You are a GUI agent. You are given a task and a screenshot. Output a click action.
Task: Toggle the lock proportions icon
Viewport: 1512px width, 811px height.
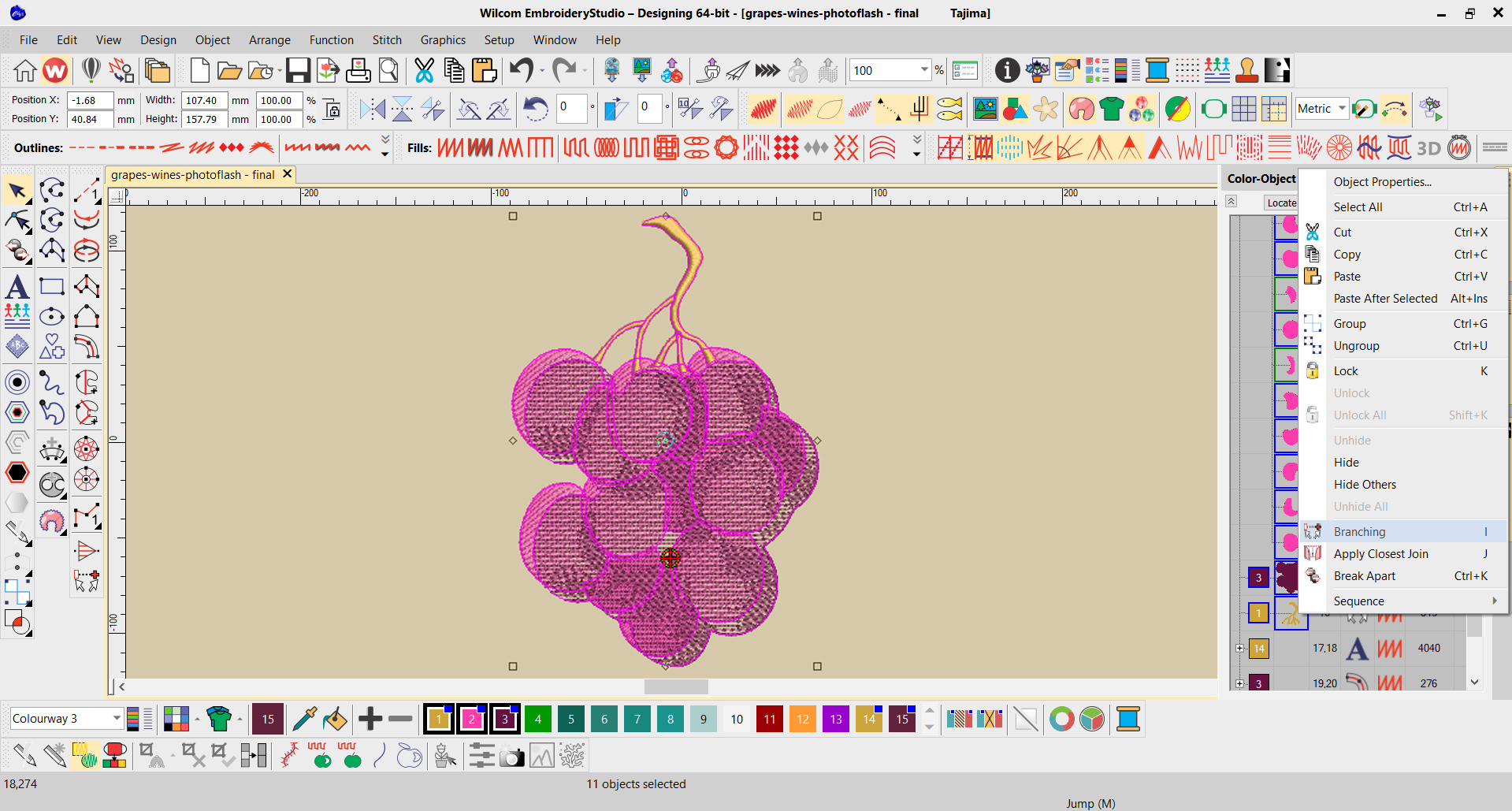(x=332, y=110)
